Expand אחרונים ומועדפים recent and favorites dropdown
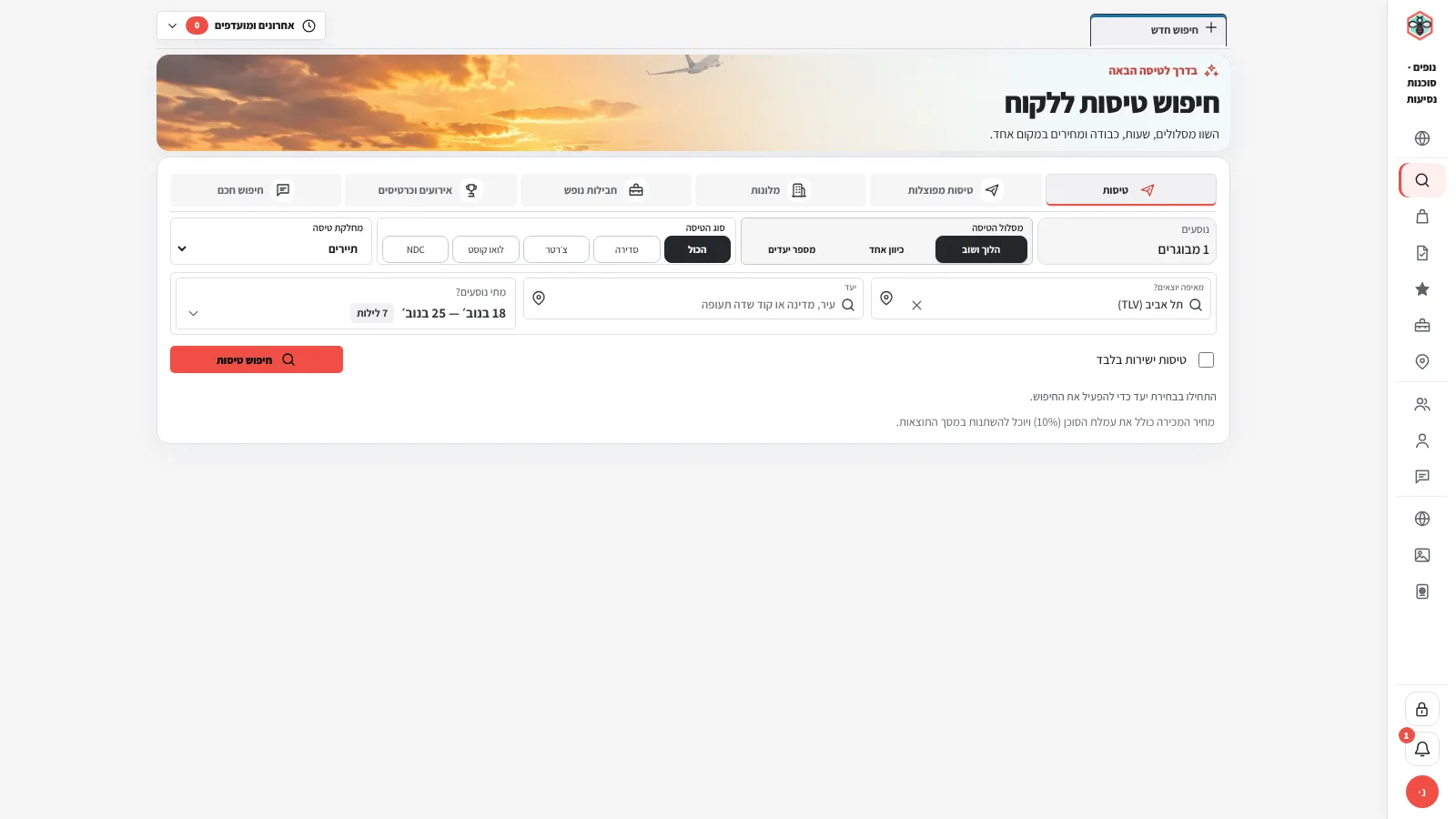 (241, 25)
